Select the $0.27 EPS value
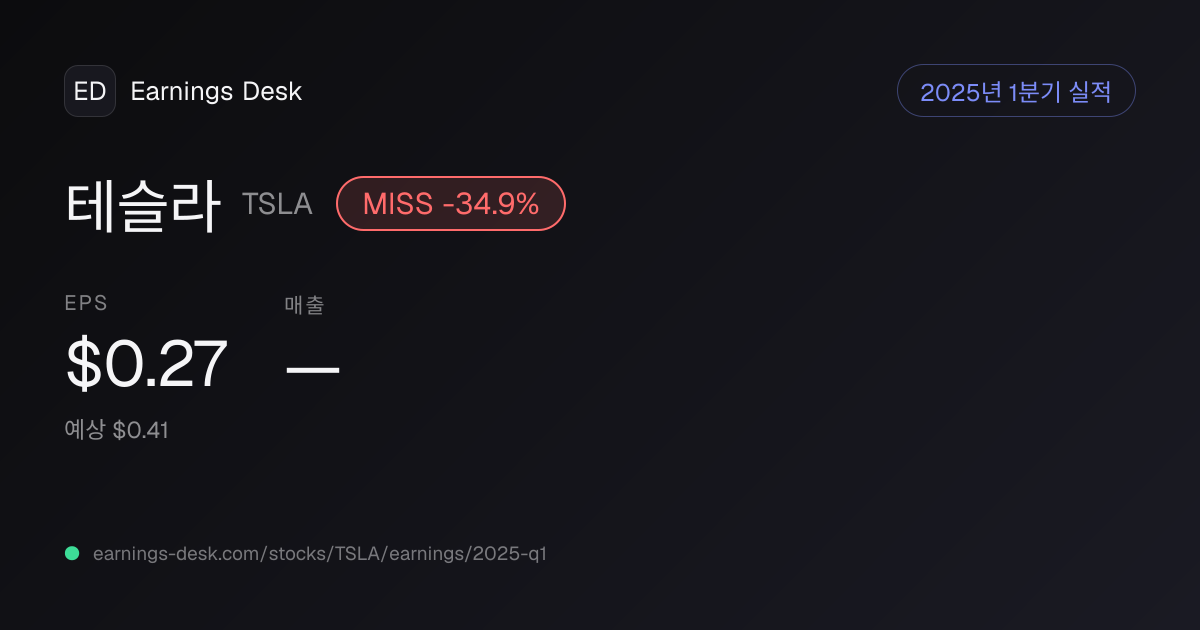Viewport: 1200px width, 630px height. [146, 364]
